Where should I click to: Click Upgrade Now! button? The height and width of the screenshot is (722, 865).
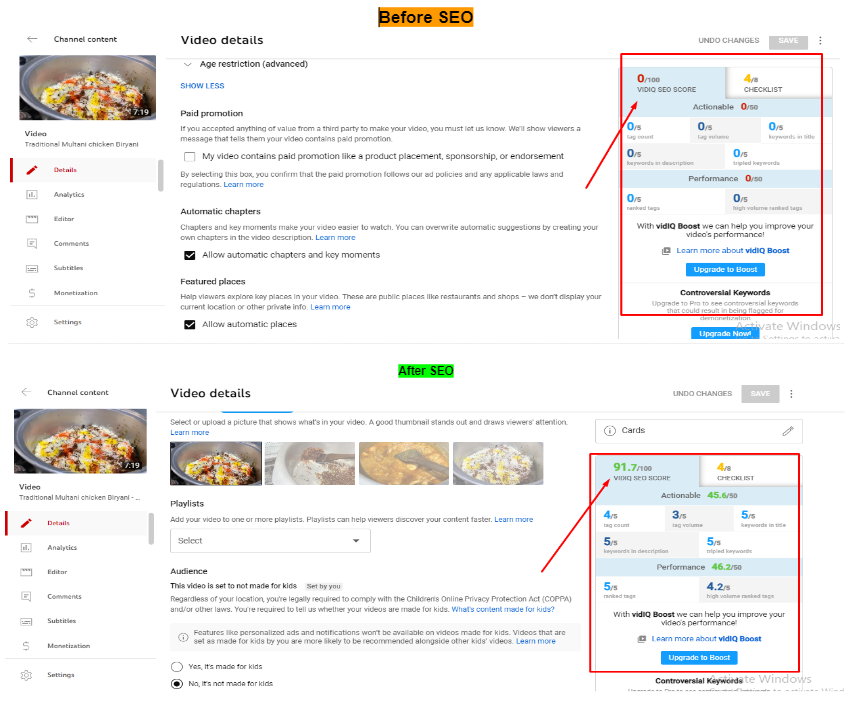coord(725,333)
